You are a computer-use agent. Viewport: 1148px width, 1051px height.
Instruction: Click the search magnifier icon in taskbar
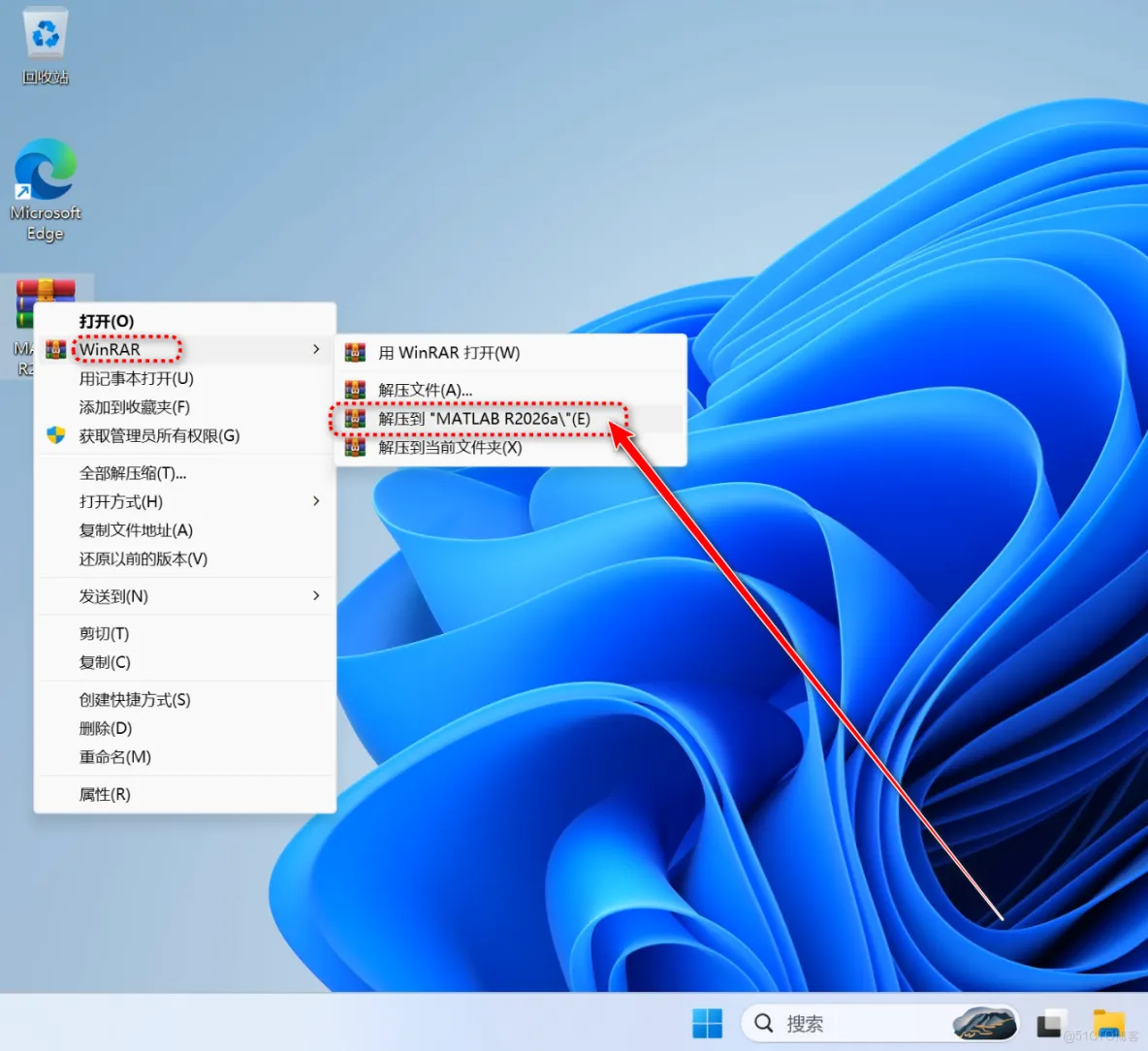764,1023
